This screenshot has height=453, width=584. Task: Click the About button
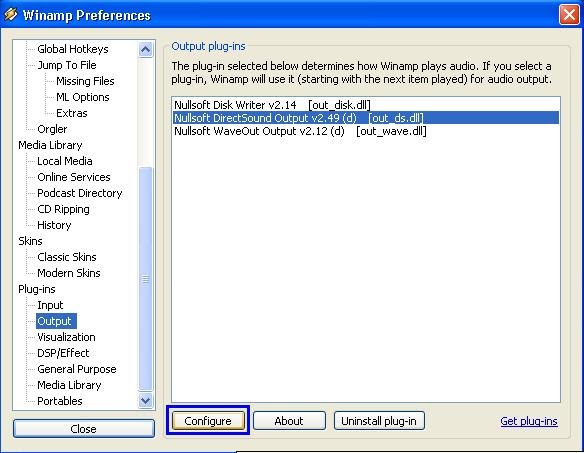tap(289, 421)
